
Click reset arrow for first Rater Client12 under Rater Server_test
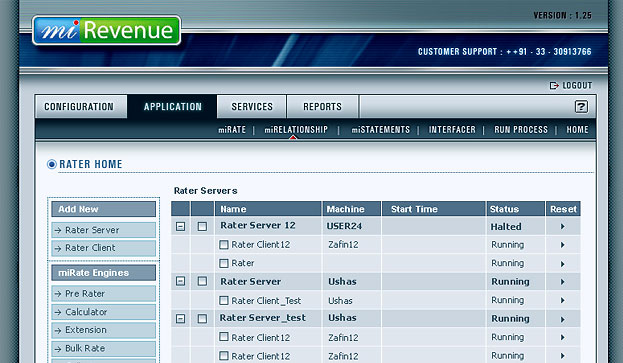(x=563, y=337)
